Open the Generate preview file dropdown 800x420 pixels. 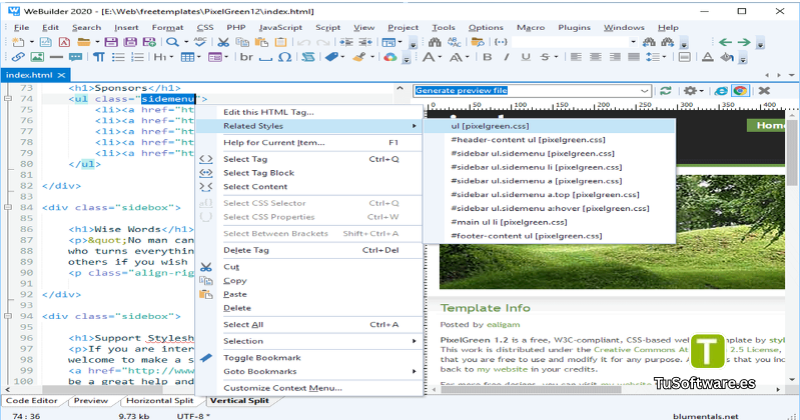644,91
